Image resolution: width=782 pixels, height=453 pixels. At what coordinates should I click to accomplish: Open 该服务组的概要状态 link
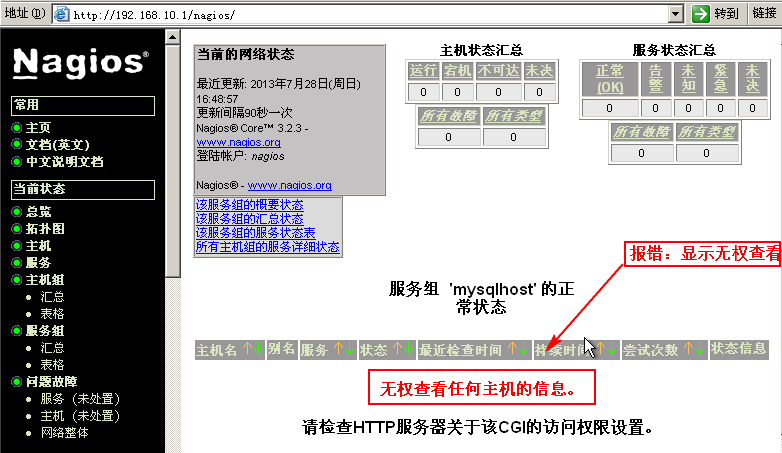(249, 205)
